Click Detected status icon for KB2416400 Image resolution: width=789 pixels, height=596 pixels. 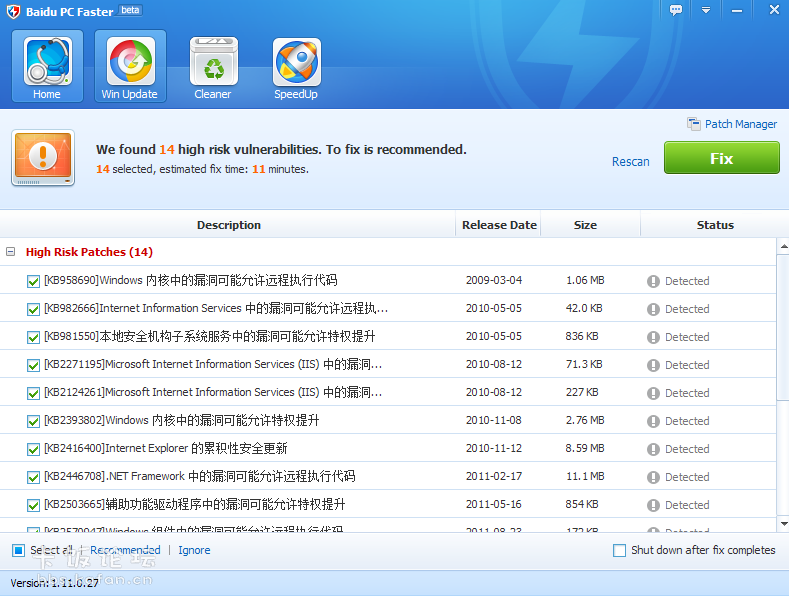point(653,449)
